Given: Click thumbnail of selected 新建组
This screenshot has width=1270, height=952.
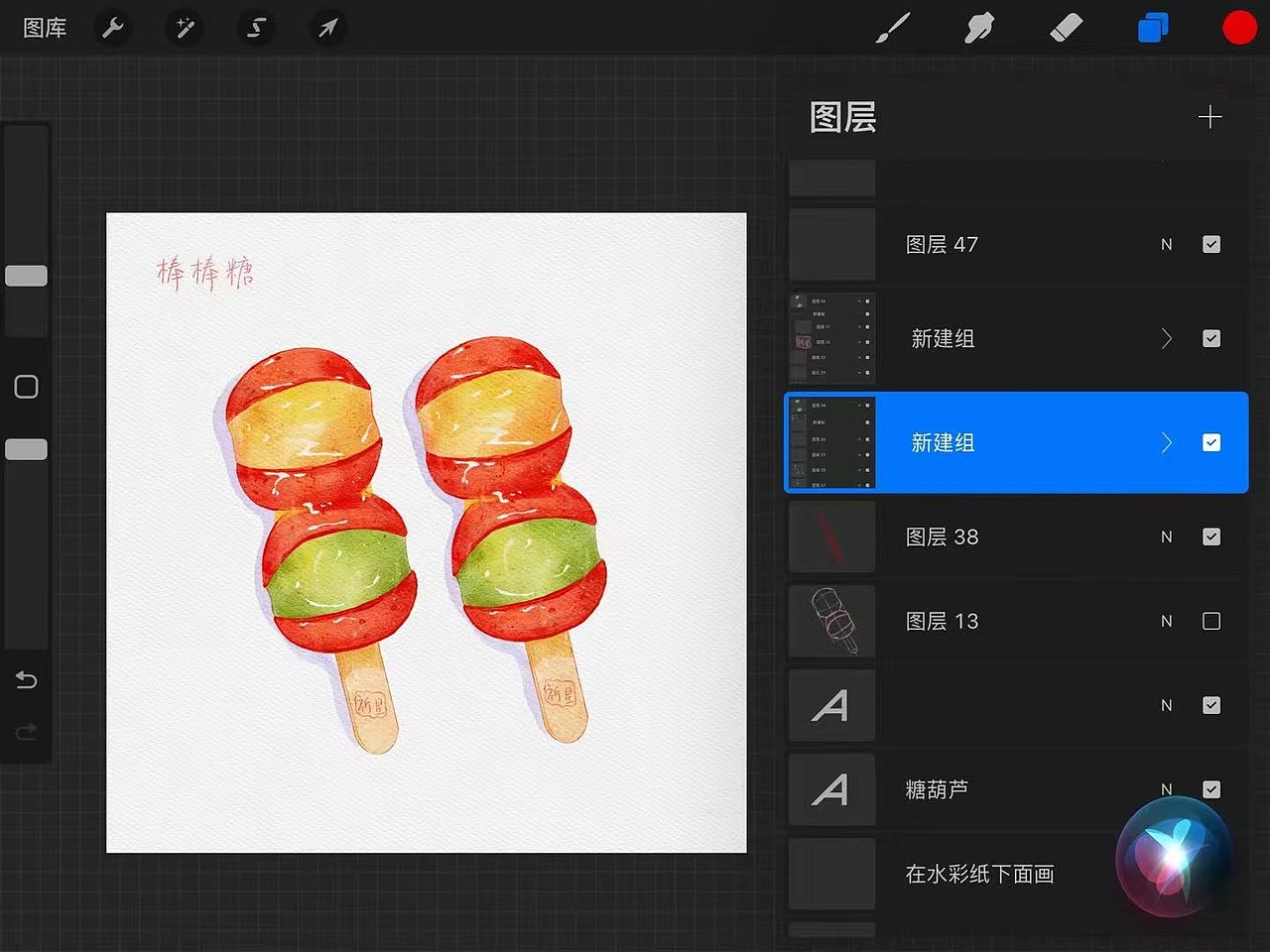Looking at the screenshot, I should tap(832, 442).
